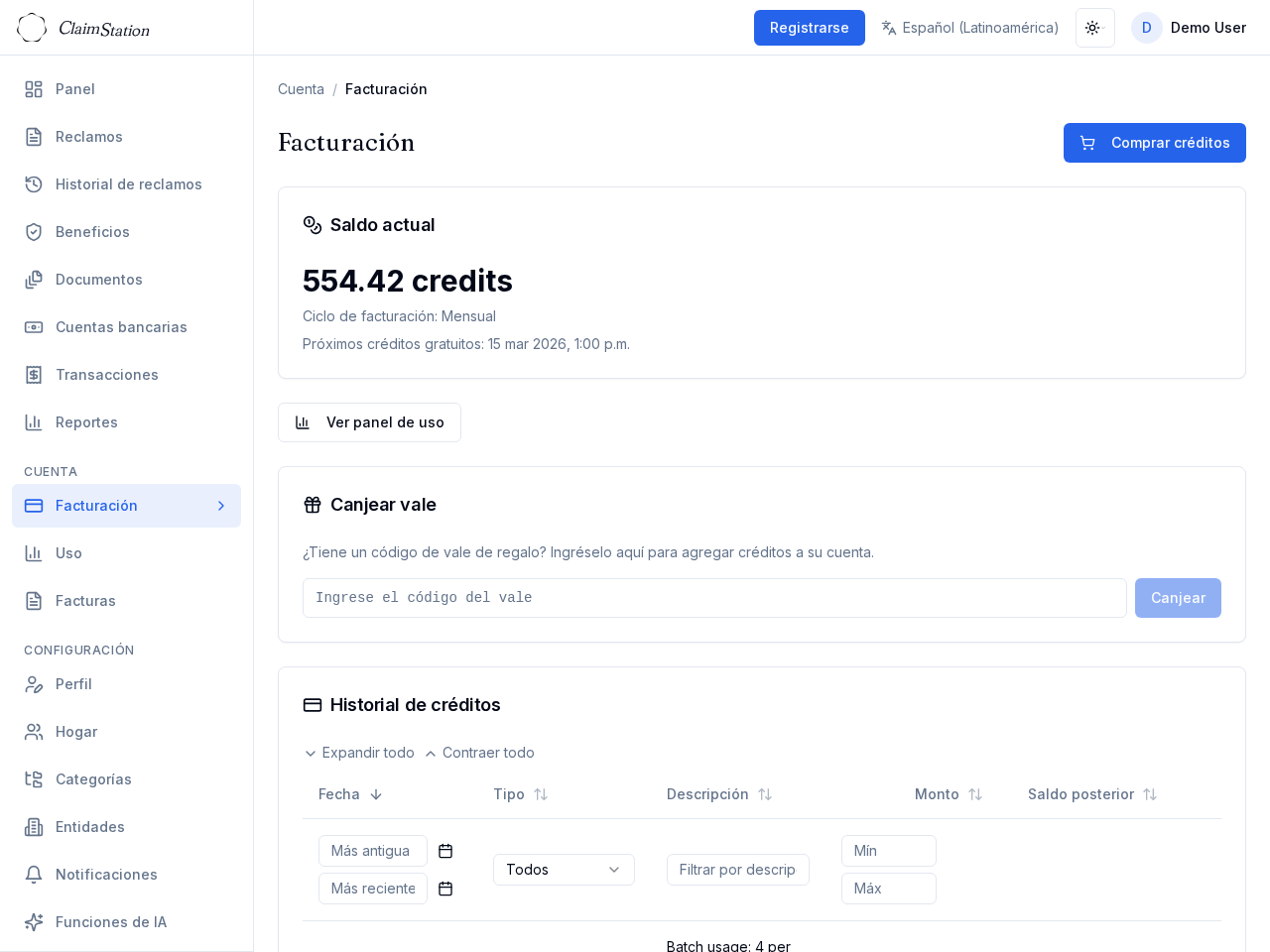
Task: Open the Español language selector
Action: tap(969, 28)
